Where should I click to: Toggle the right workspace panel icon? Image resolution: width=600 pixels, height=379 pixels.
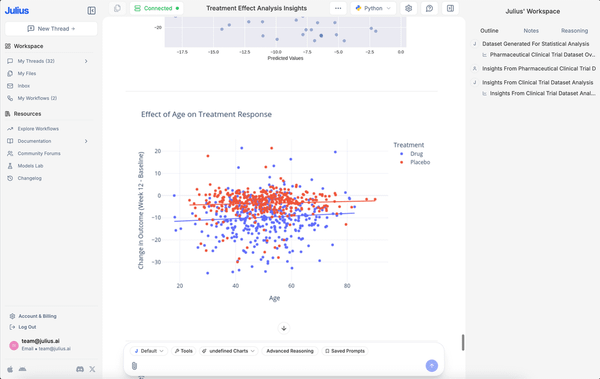coord(450,8)
